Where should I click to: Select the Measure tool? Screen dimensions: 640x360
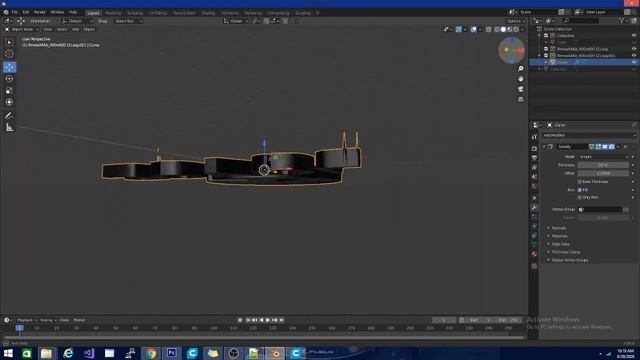tap(9, 128)
